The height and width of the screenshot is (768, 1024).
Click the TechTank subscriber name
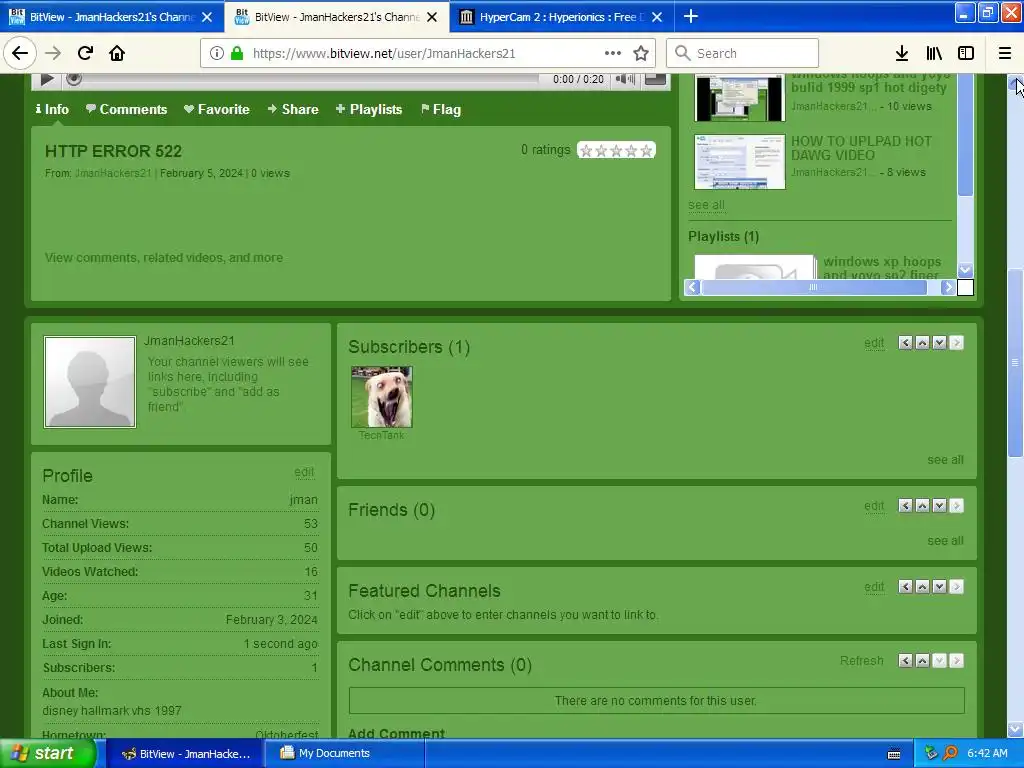point(381,435)
